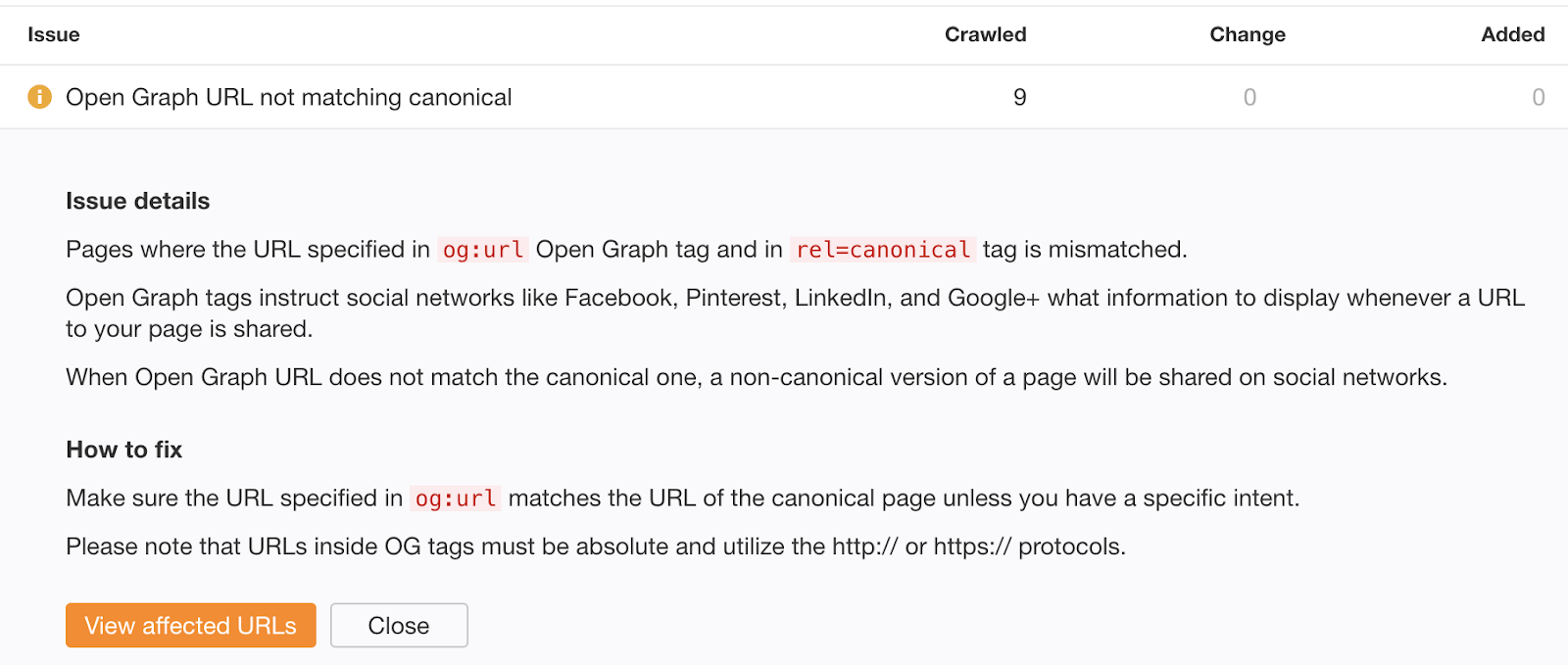Viewport: 1568px width, 665px height.
Task: Click the og:url code tag in Issue details
Action: [483, 250]
